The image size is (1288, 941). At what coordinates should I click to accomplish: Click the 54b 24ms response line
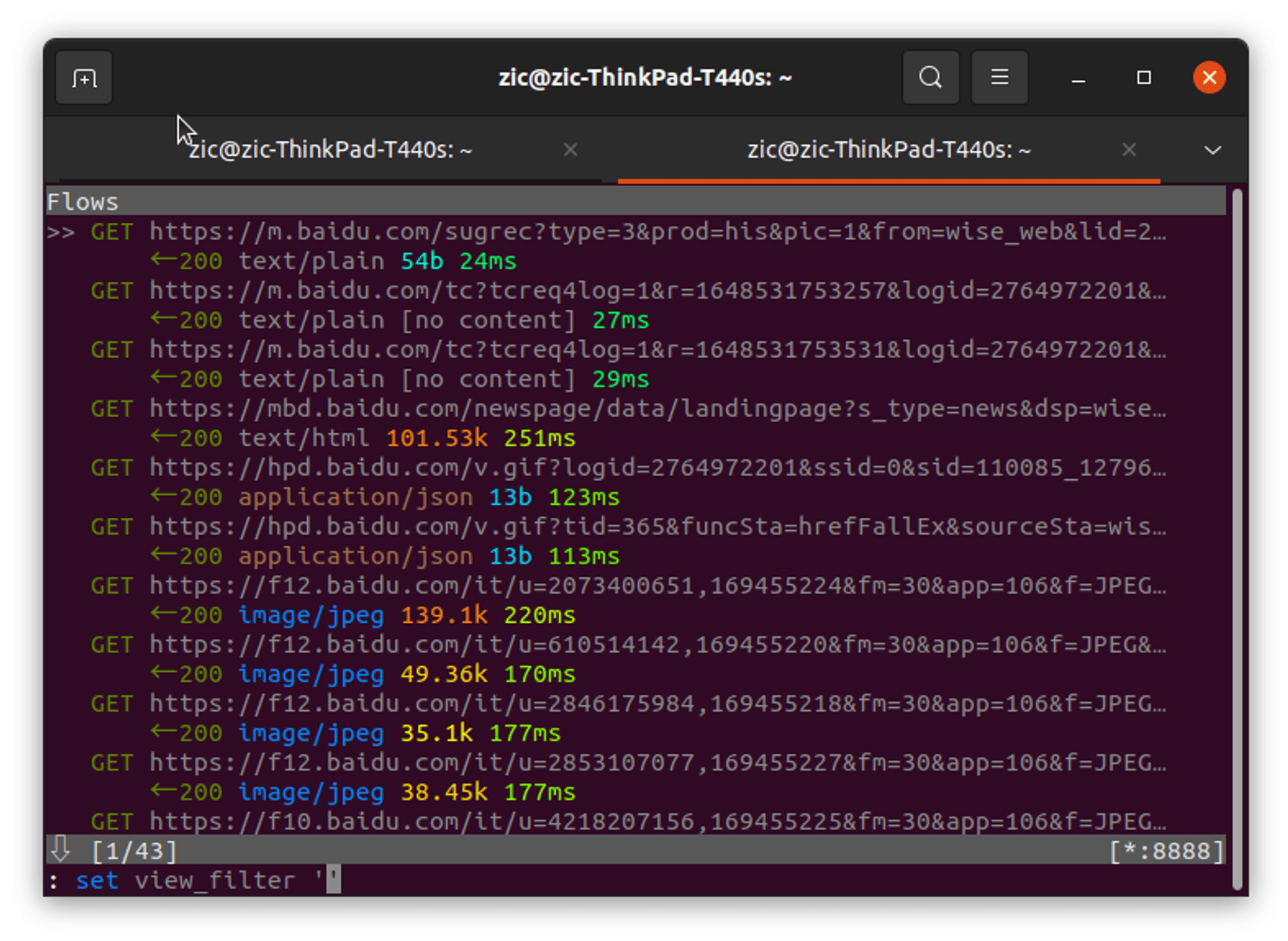pos(334,261)
